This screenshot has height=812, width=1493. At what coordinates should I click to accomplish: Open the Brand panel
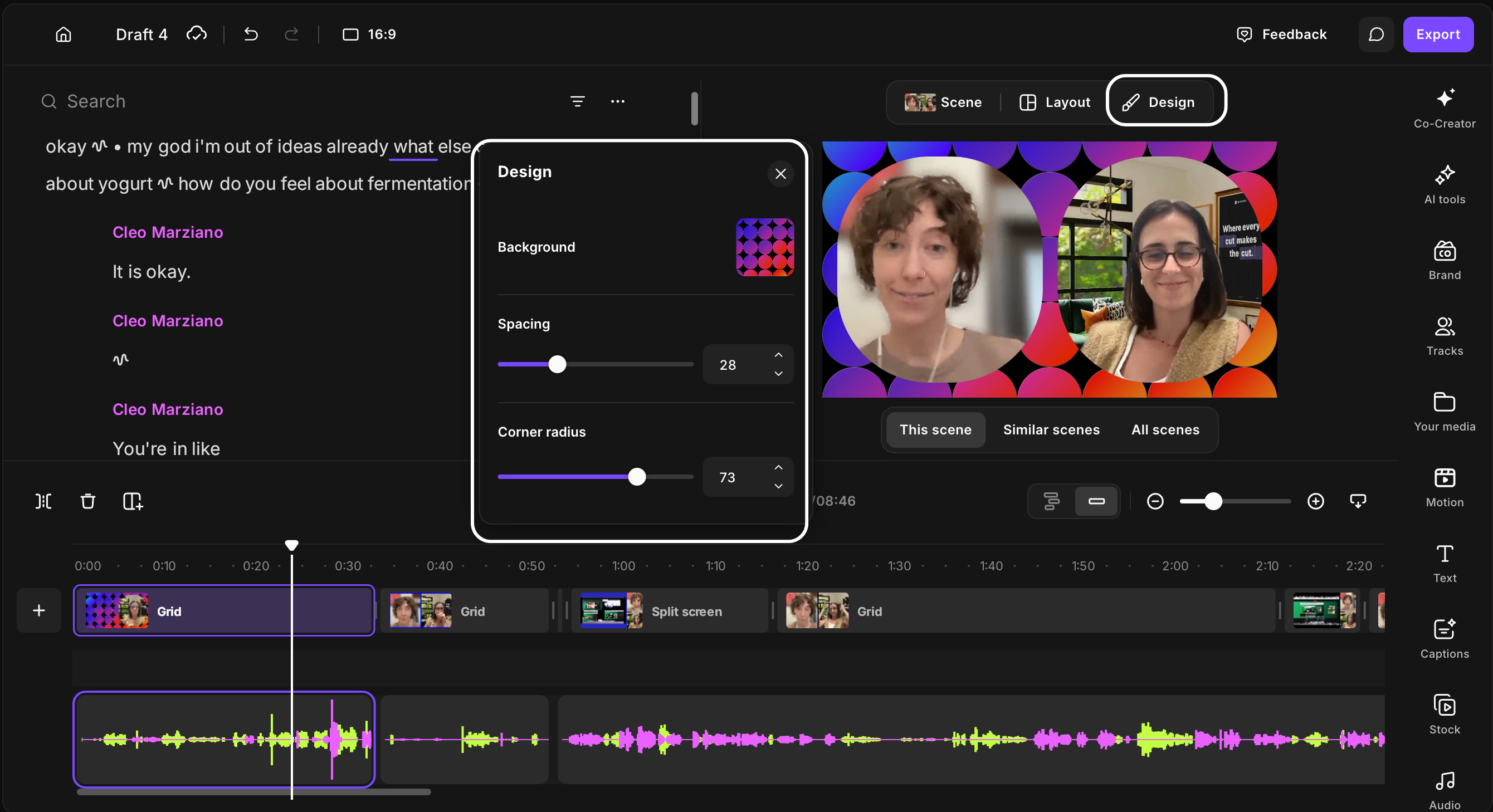point(1444,260)
